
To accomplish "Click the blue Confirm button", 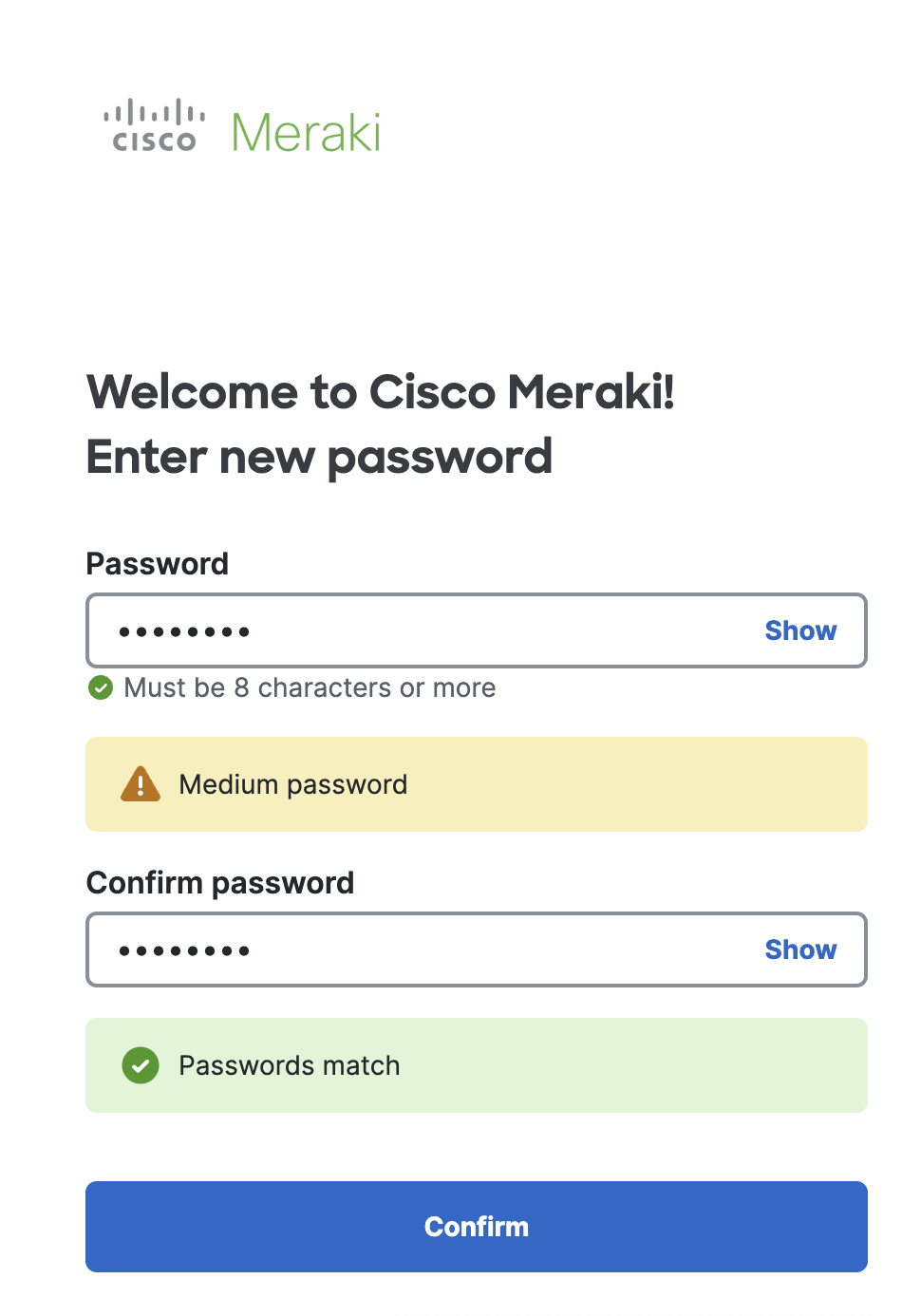I will tap(477, 1227).
